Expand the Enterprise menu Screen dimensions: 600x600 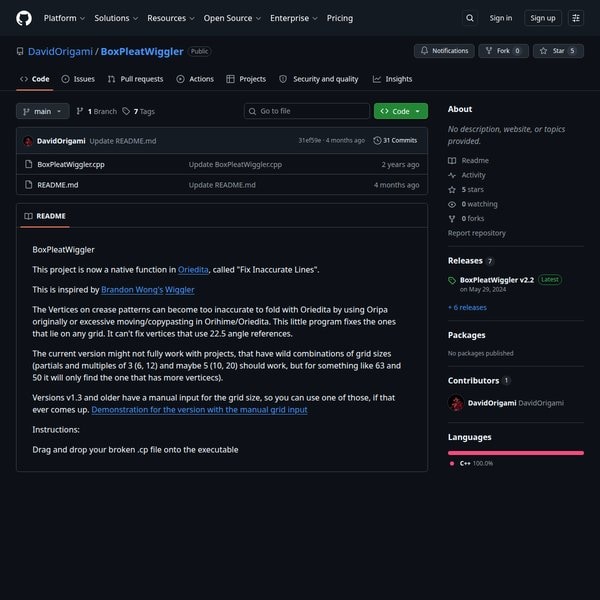[x=293, y=18]
